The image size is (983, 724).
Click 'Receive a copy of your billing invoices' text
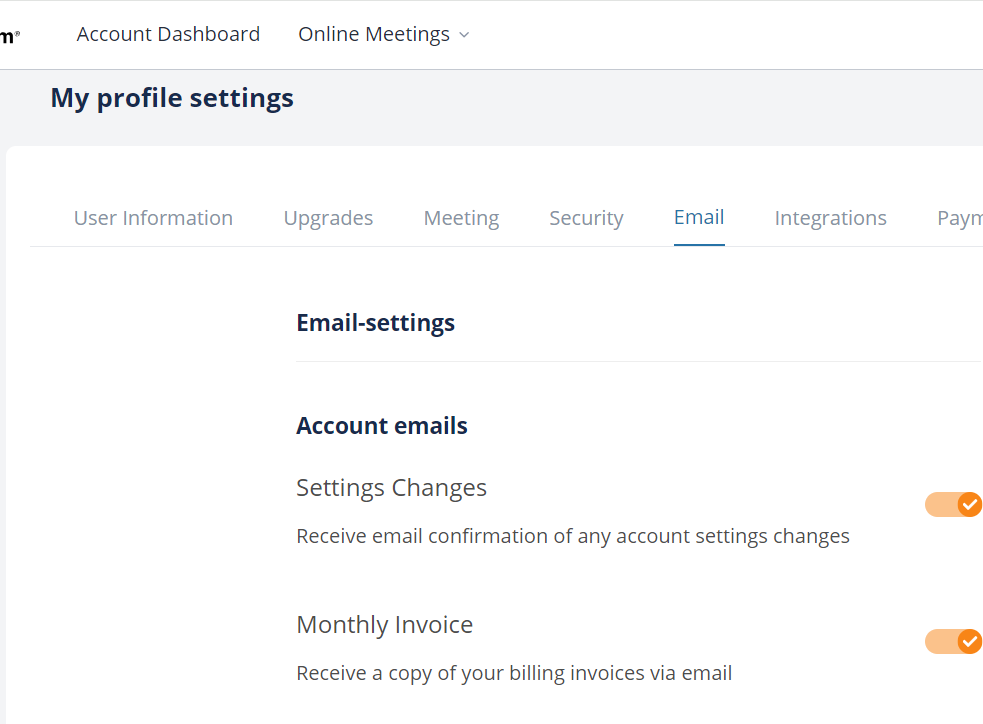coord(471,673)
